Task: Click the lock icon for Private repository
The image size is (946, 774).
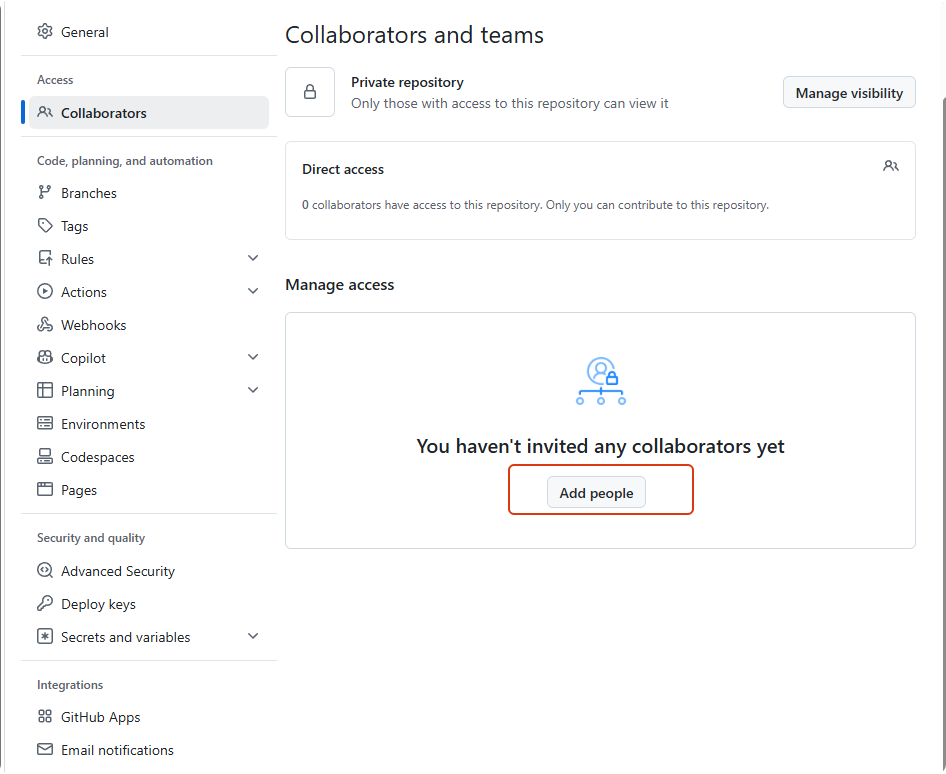Action: [x=310, y=92]
